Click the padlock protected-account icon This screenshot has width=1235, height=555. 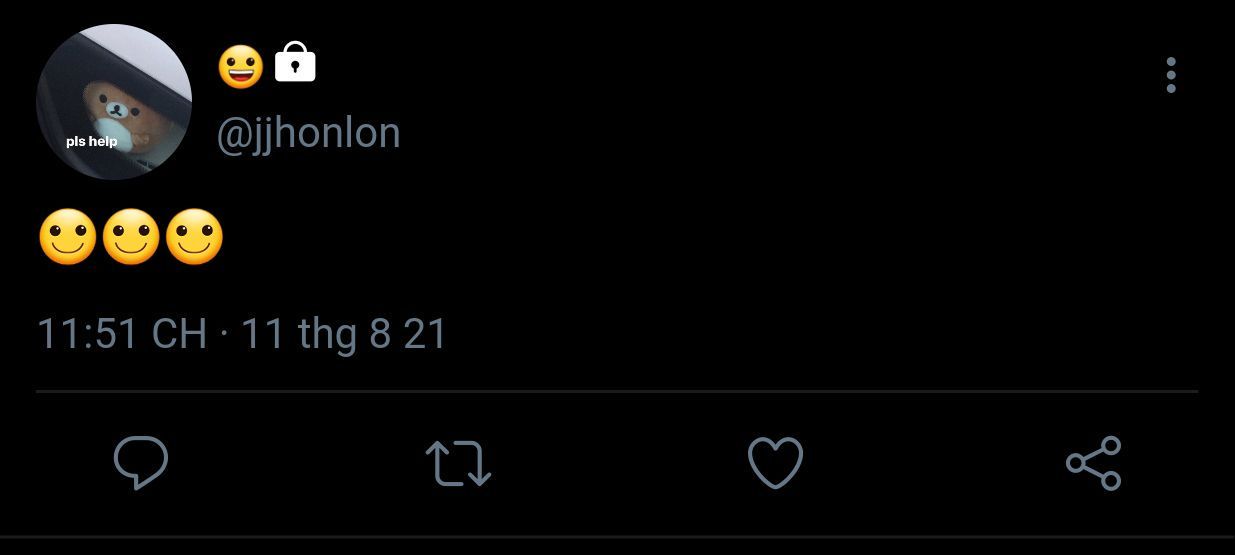pyautogui.click(x=295, y=62)
